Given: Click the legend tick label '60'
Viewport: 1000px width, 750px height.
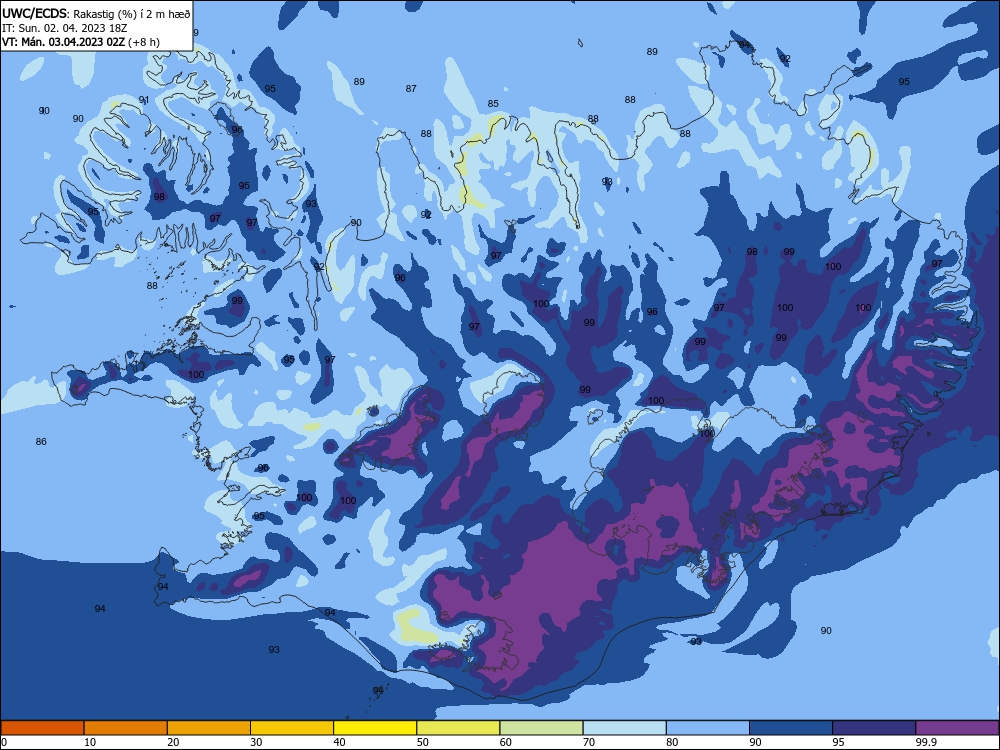Looking at the screenshot, I should click(x=506, y=742).
